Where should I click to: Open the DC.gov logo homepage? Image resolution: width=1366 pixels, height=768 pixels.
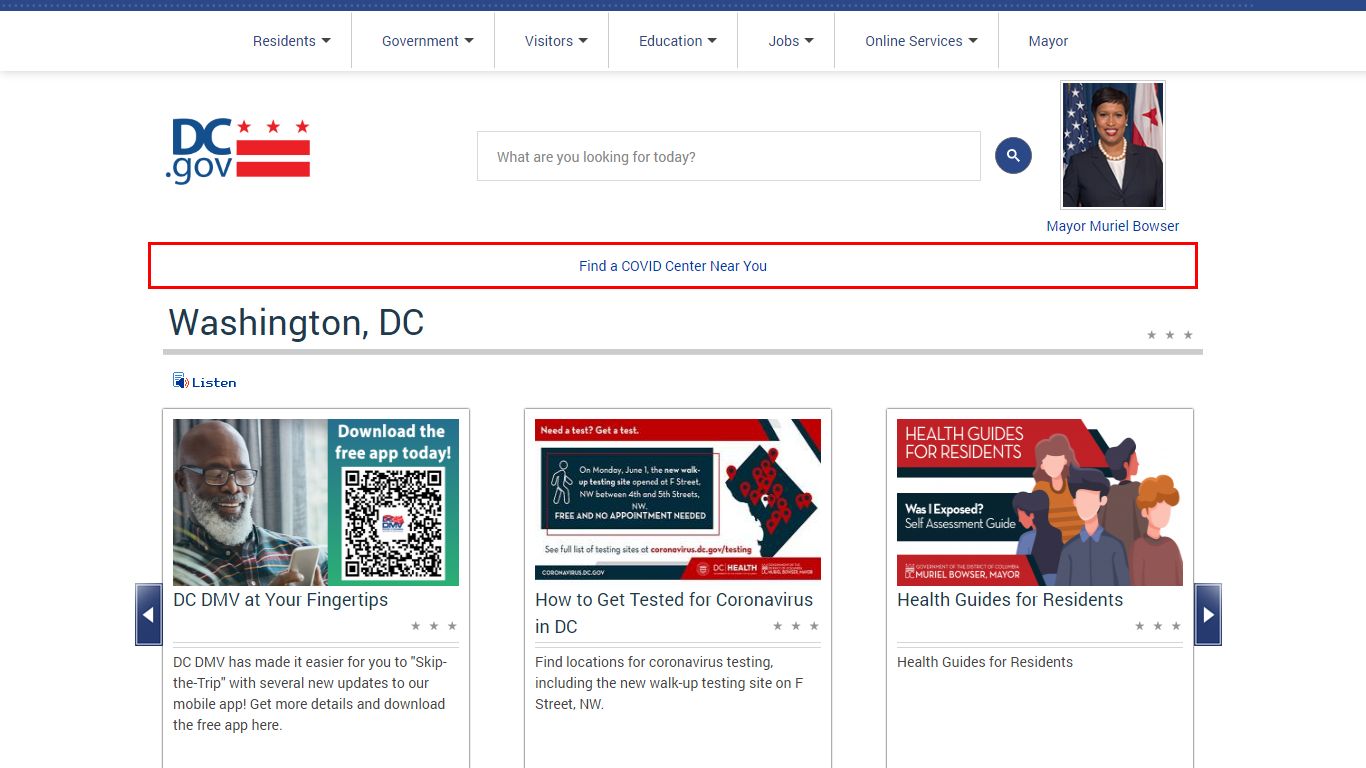(238, 152)
